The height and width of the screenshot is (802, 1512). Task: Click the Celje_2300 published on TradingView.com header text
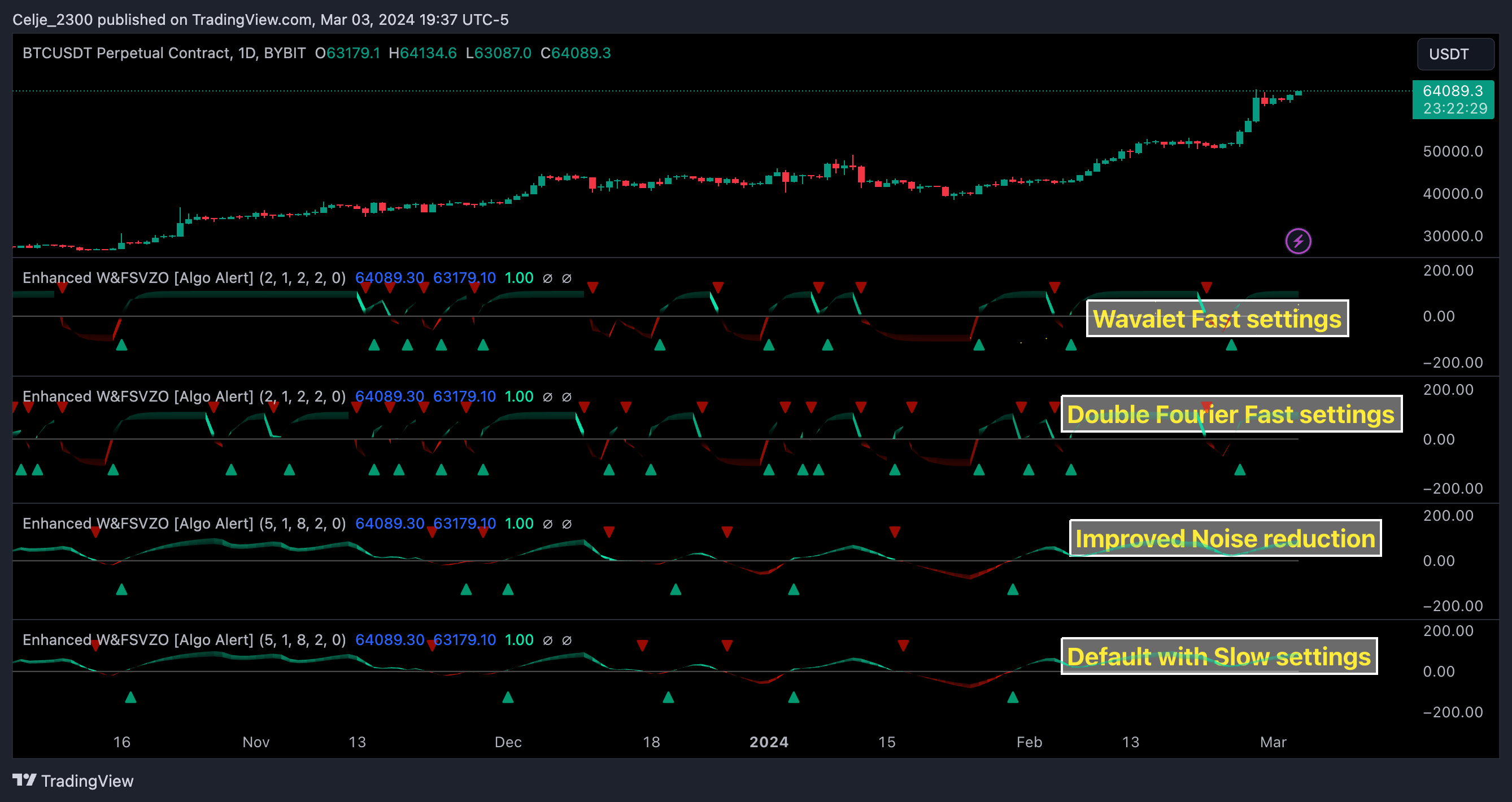point(260,19)
